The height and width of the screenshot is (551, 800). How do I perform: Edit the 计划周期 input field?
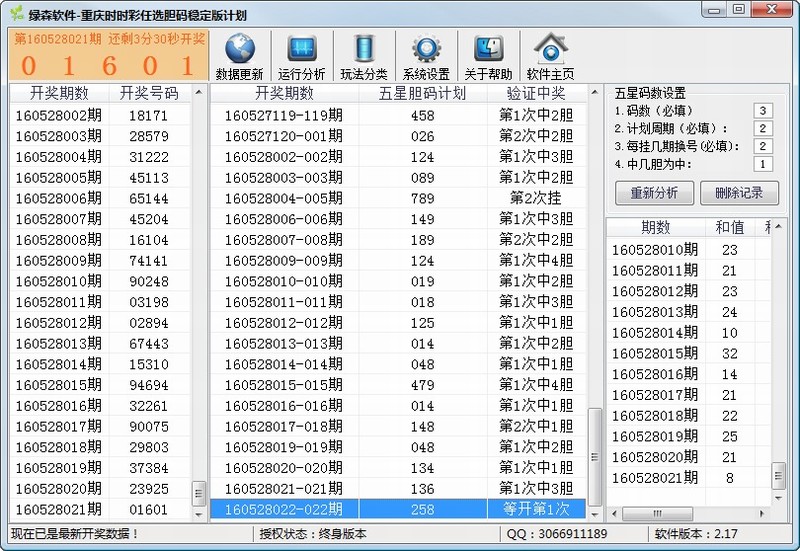tap(764, 128)
